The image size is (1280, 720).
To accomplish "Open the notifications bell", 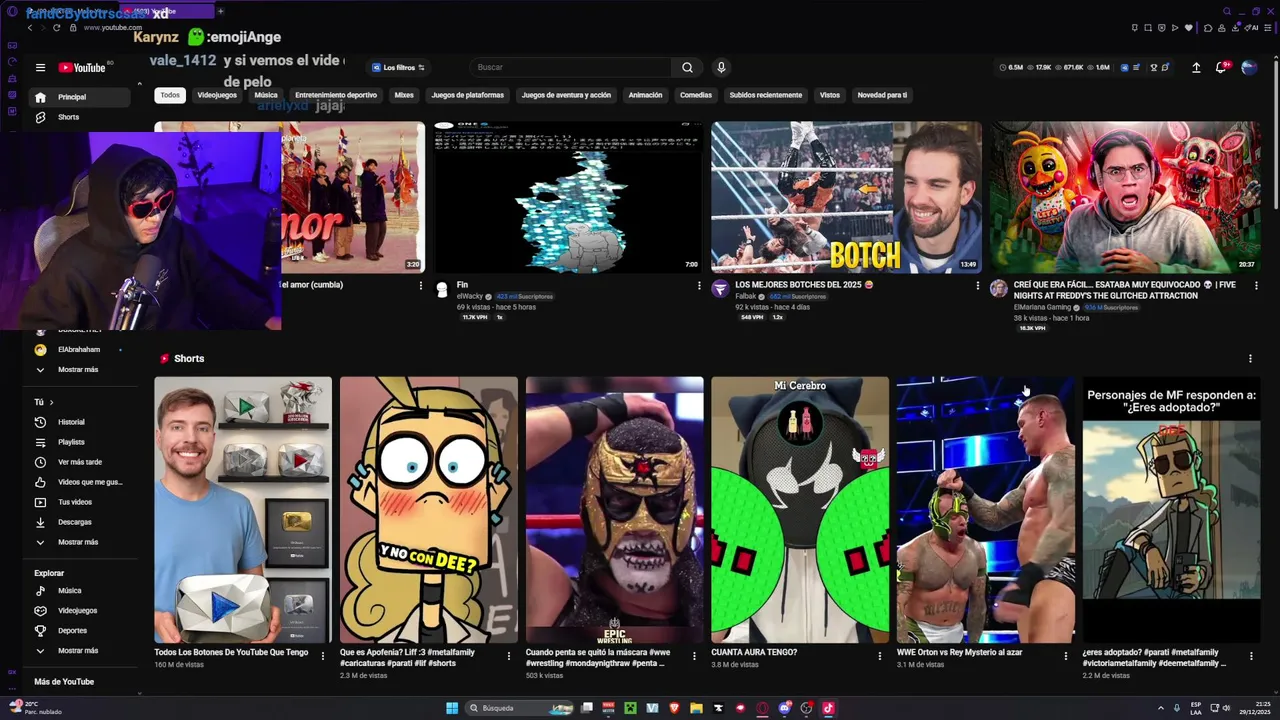I will pyautogui.click(x=1221, y=67).
